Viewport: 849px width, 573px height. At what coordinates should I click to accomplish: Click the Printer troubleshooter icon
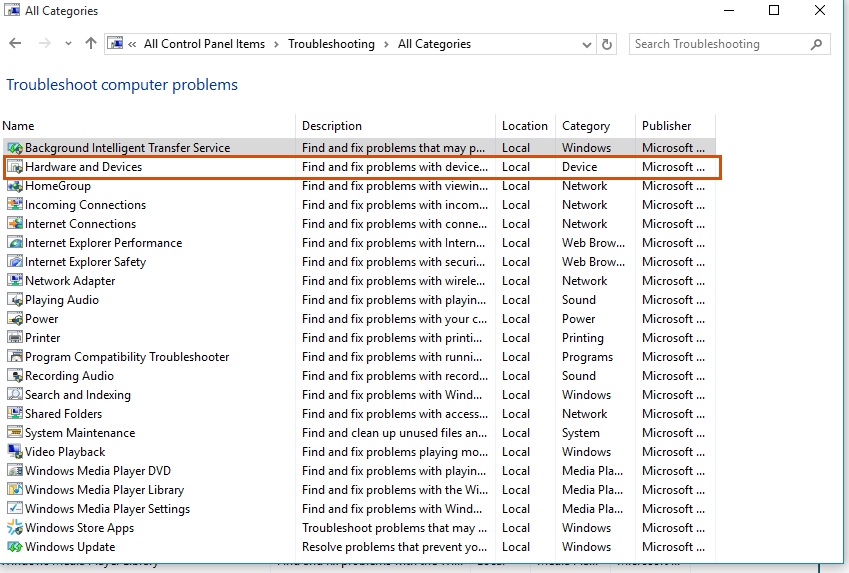(x=15, y=337)
